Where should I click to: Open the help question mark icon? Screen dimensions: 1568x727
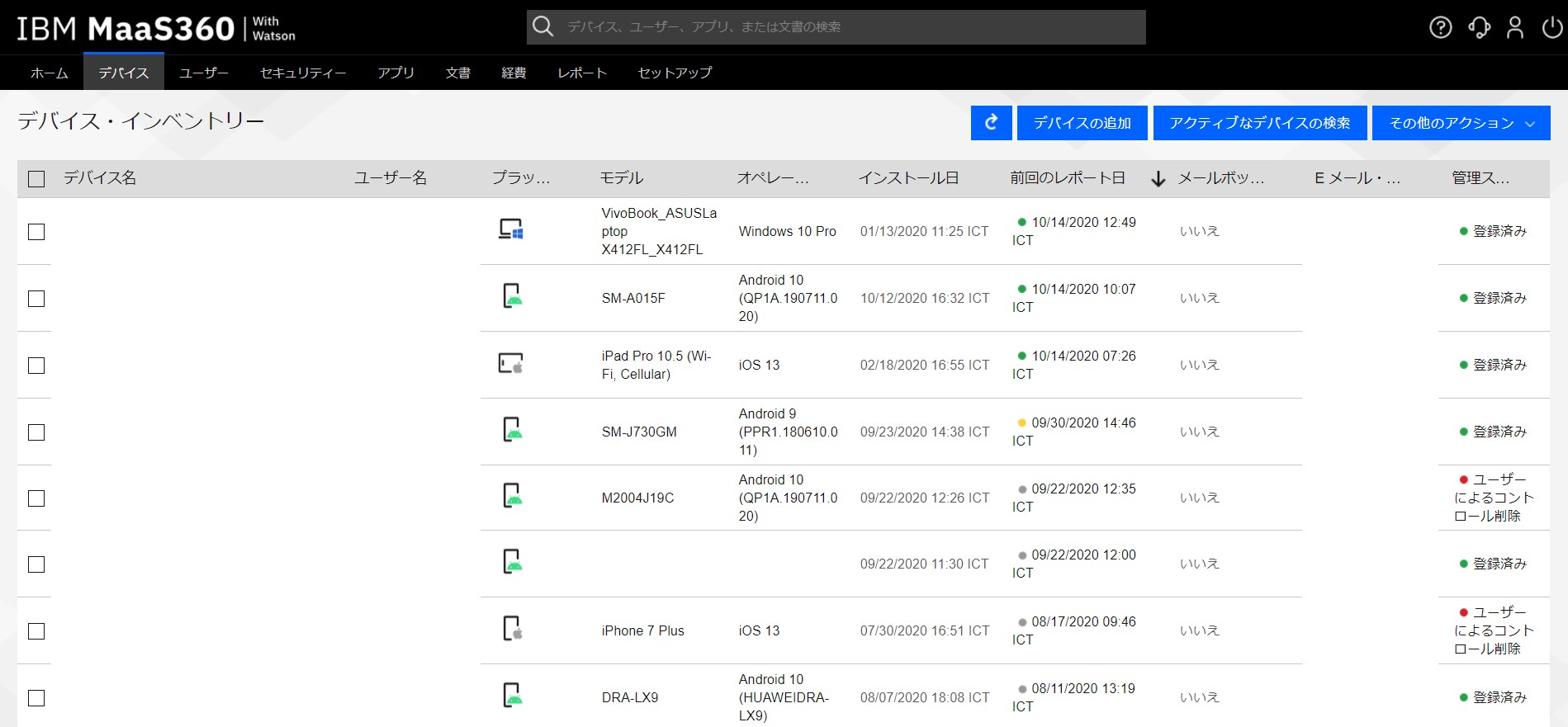point(1440,28)
